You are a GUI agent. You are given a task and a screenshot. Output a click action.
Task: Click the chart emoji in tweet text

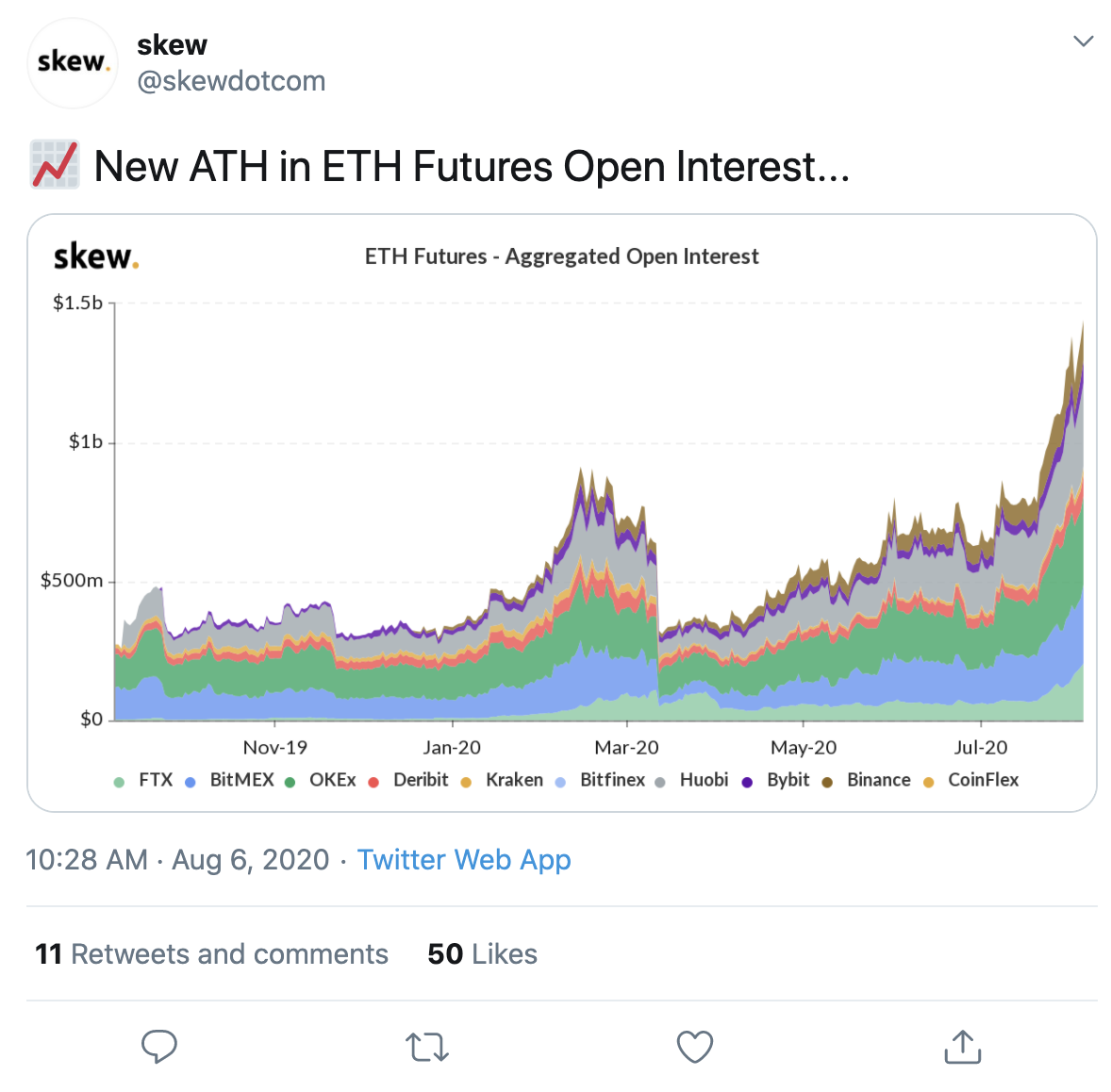(55, 165)
